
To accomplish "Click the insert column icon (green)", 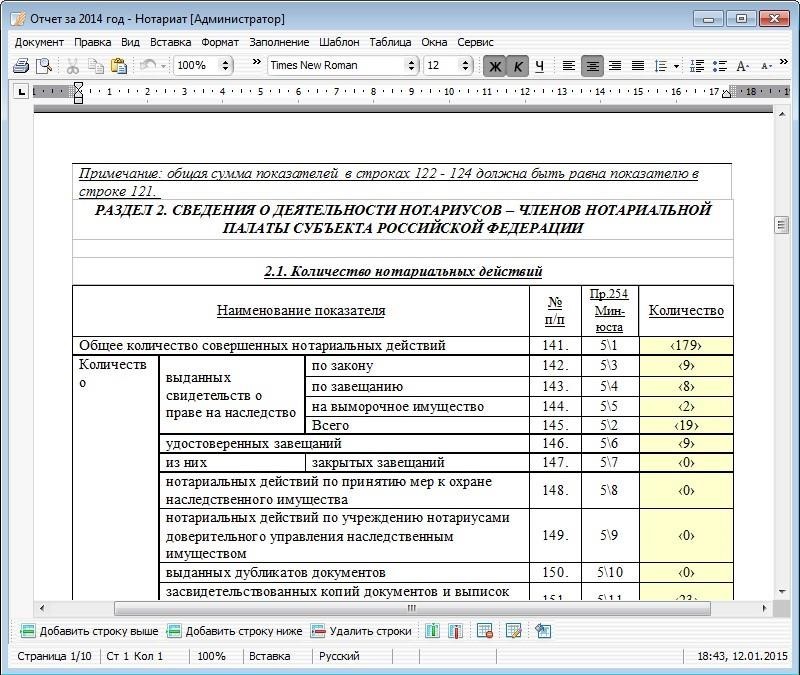I will click(x=432, y=631).
